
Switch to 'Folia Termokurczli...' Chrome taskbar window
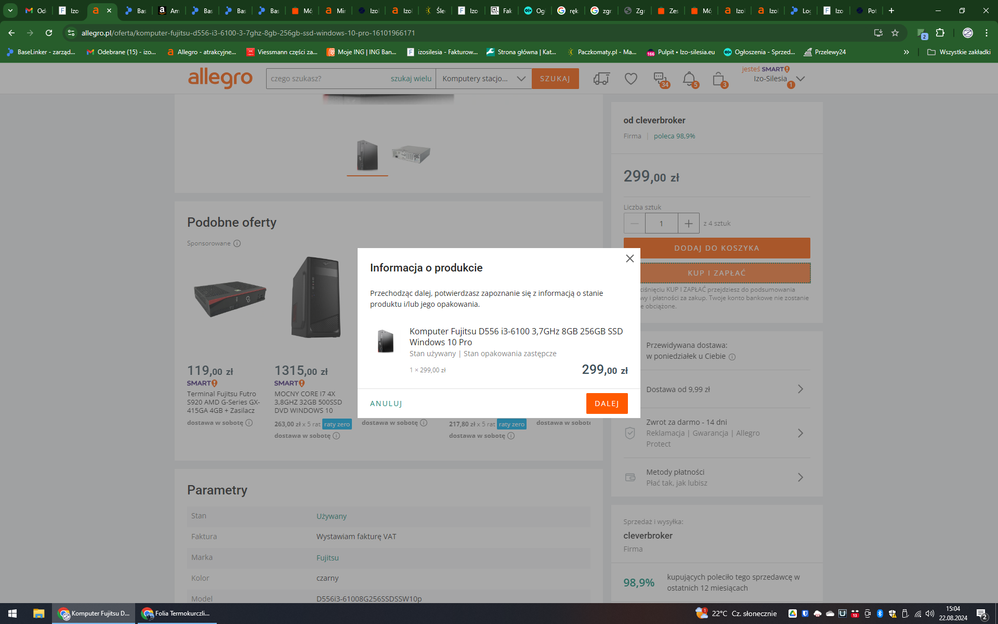point(176,613)
